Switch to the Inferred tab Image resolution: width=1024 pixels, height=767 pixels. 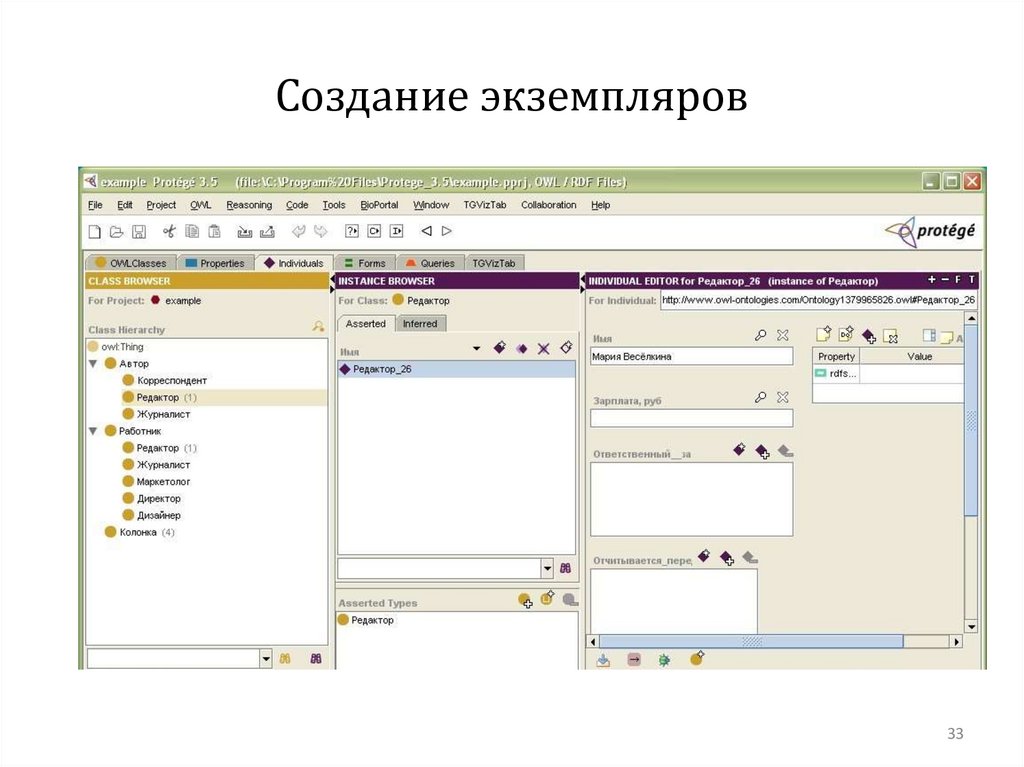coord(420,324)
